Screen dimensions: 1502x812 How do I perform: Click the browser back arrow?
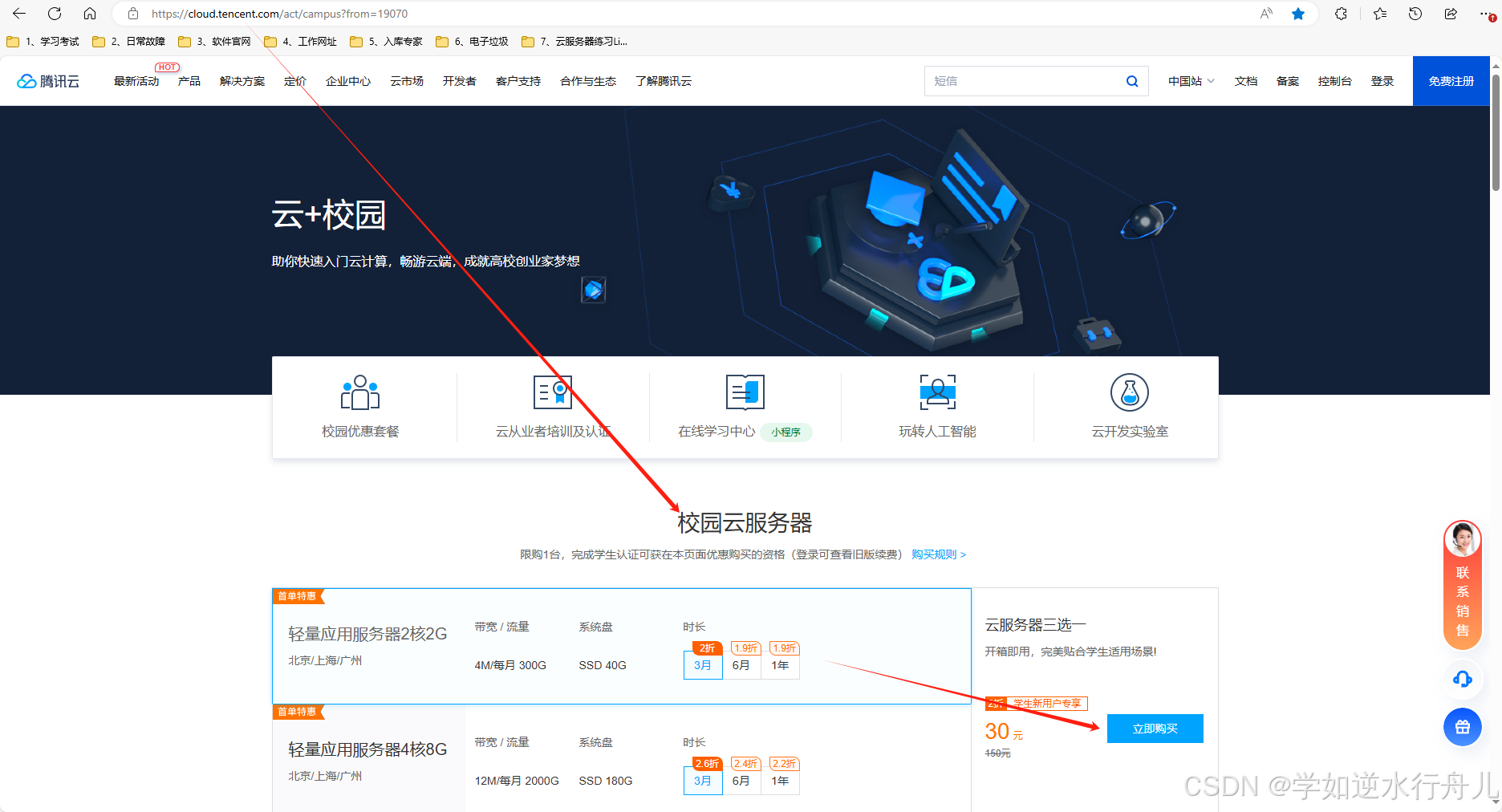[x=19, y=14]
